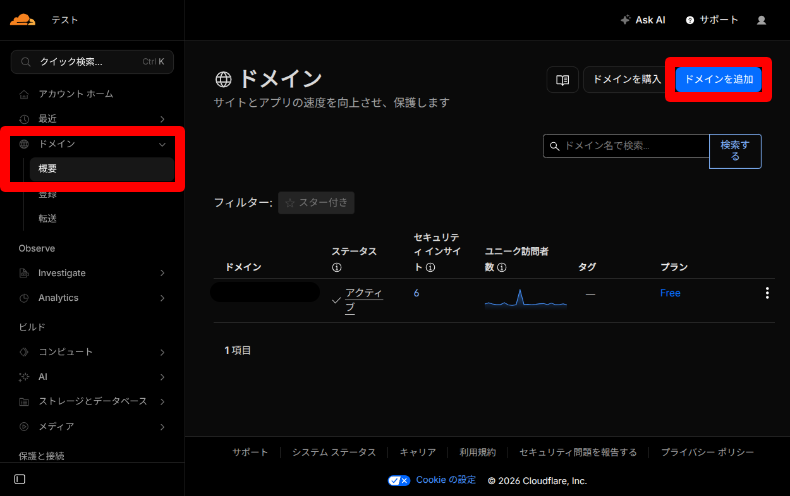The image size is (790, 496).
Task: Open the documentation book icon button
Action: tap(562, 80)
